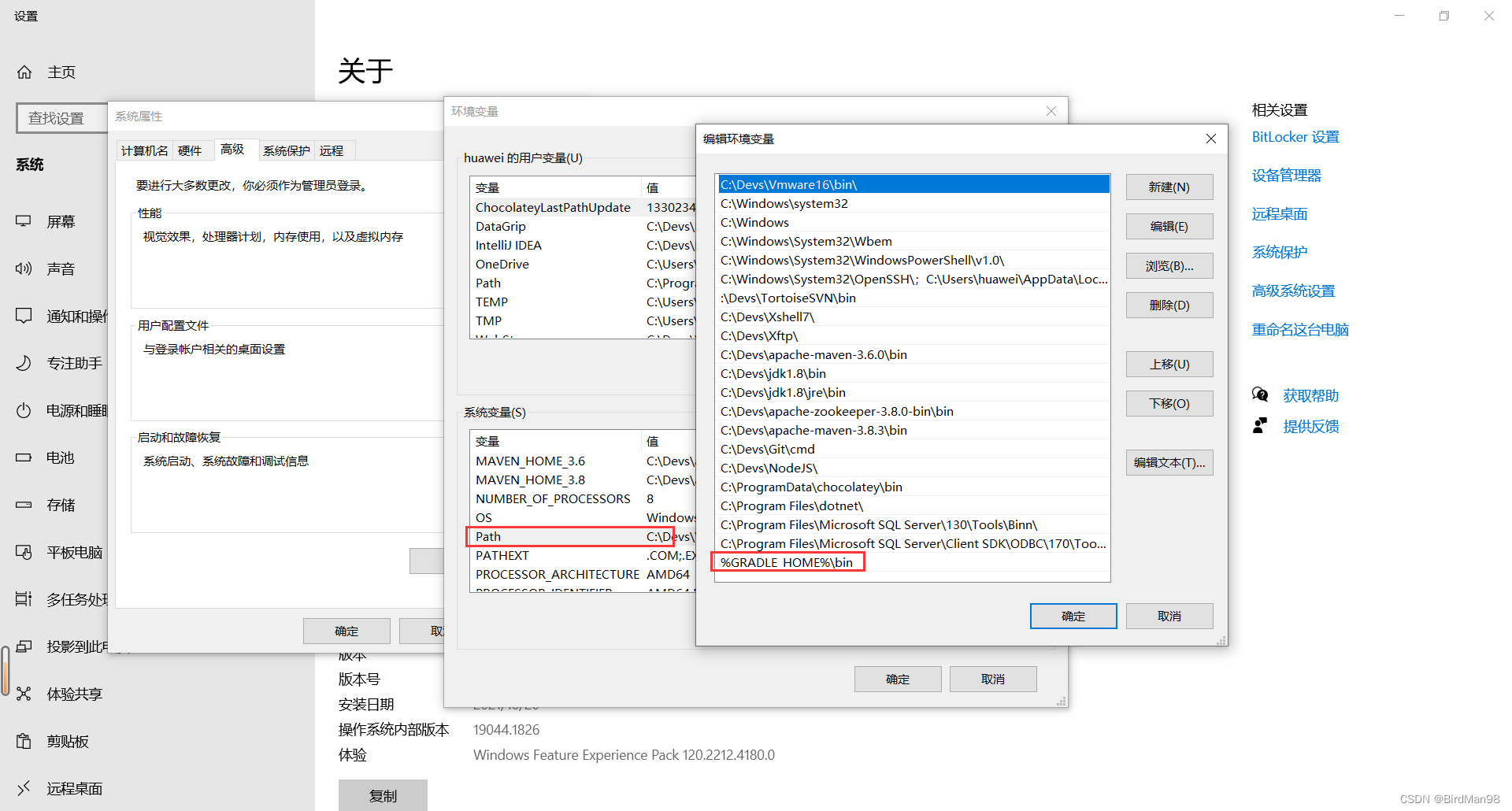
Task: Open the 剪贴板 clipboard icon
Action: (24, 741)
